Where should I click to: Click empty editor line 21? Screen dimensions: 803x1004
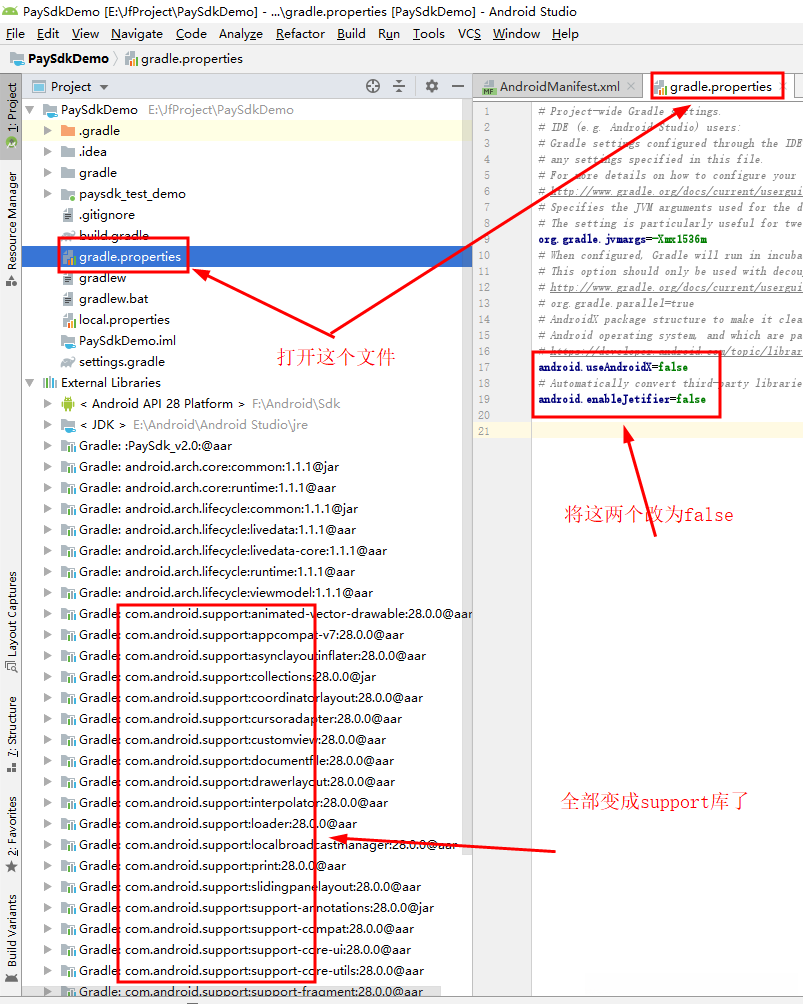667,431
